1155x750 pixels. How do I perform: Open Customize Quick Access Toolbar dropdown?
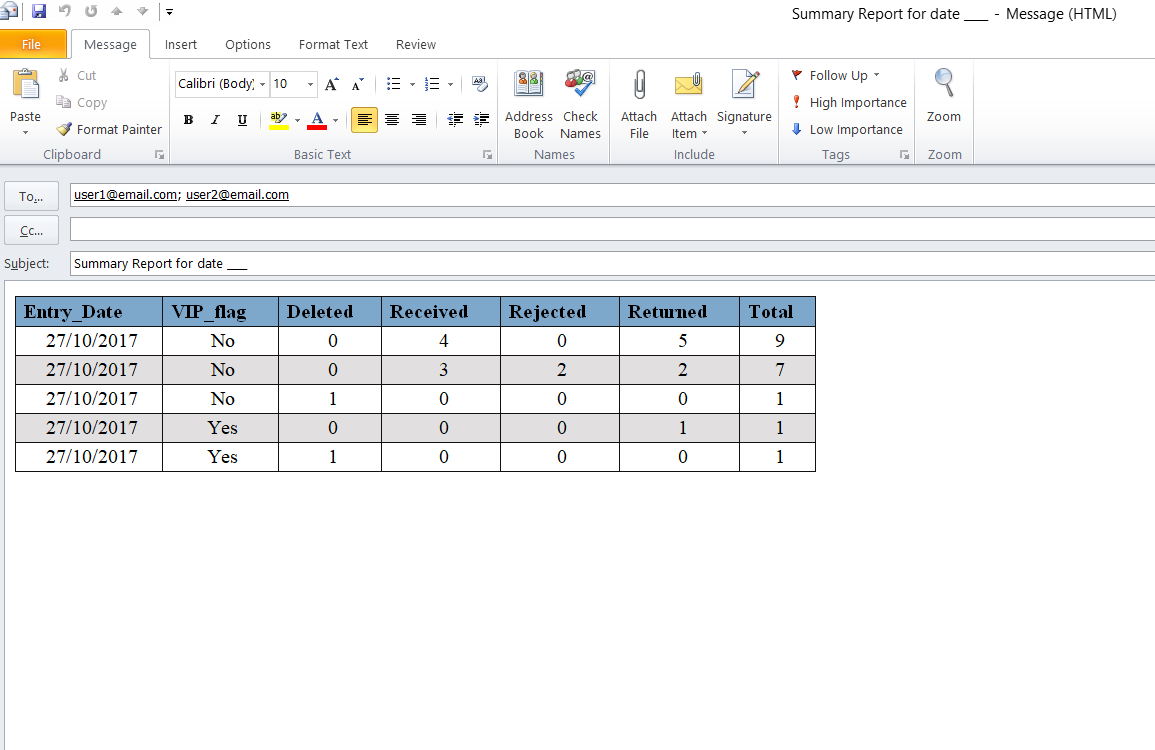coord(169,12)
